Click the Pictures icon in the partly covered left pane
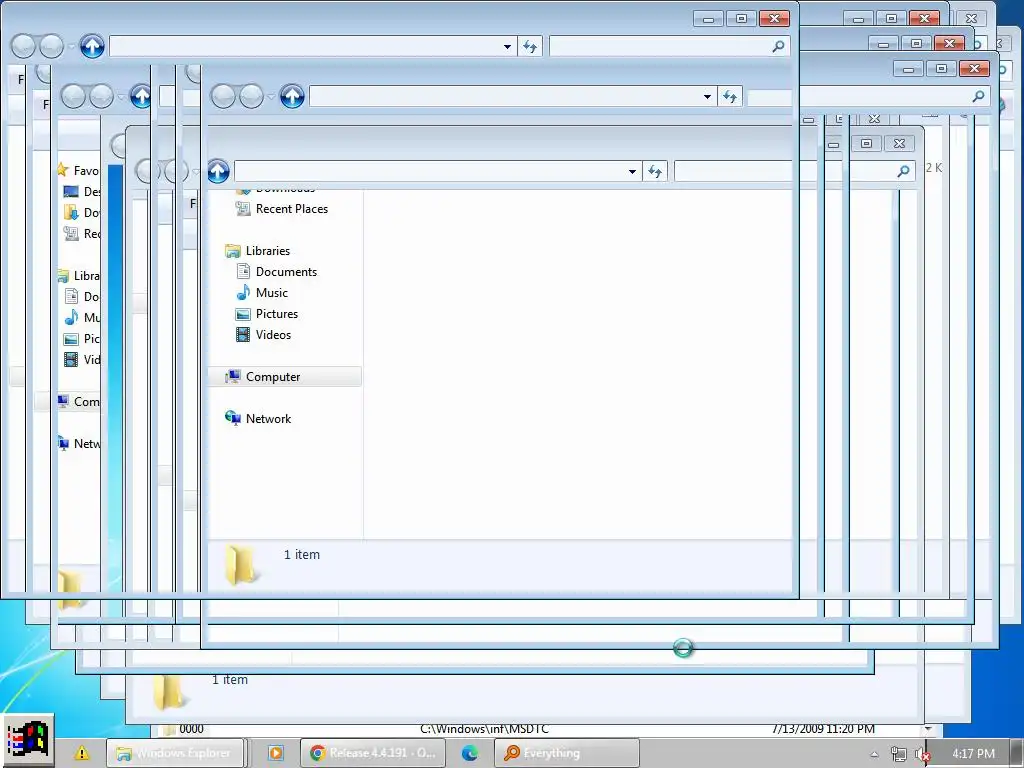Screen dimensions: 1024x768 (x=71, y=338)
